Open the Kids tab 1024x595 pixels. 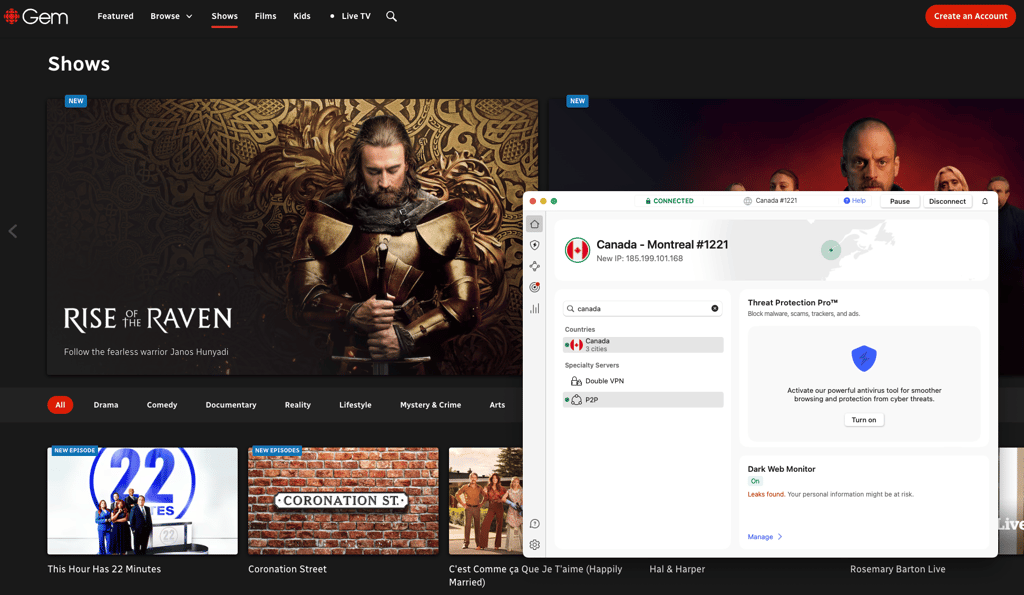click(x=302, y=16)
